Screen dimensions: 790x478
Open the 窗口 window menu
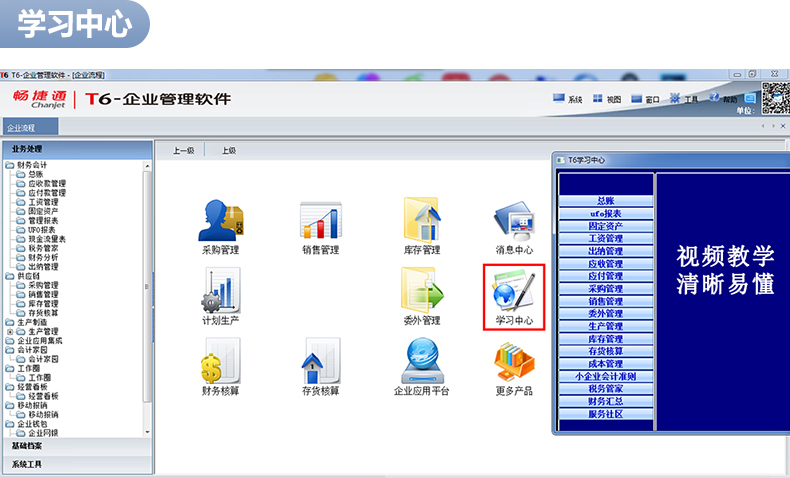pyautogui.click(x=645, y=99)
